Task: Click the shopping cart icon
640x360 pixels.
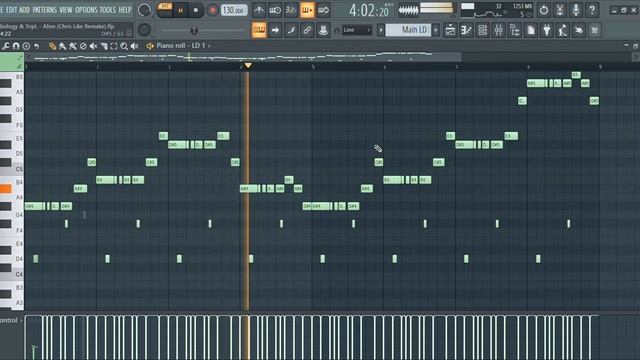Action: coord(595,30)
